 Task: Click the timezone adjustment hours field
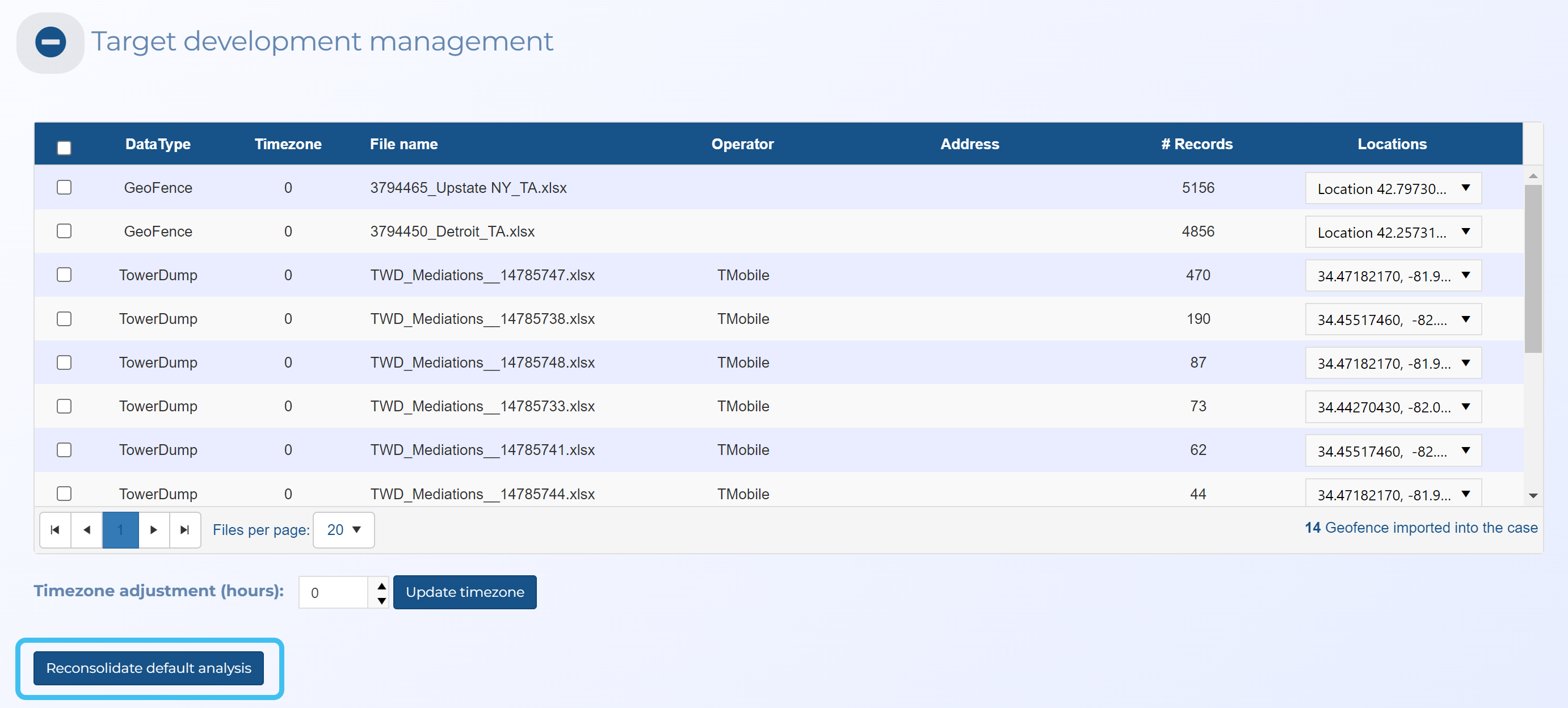pos(334,592)
